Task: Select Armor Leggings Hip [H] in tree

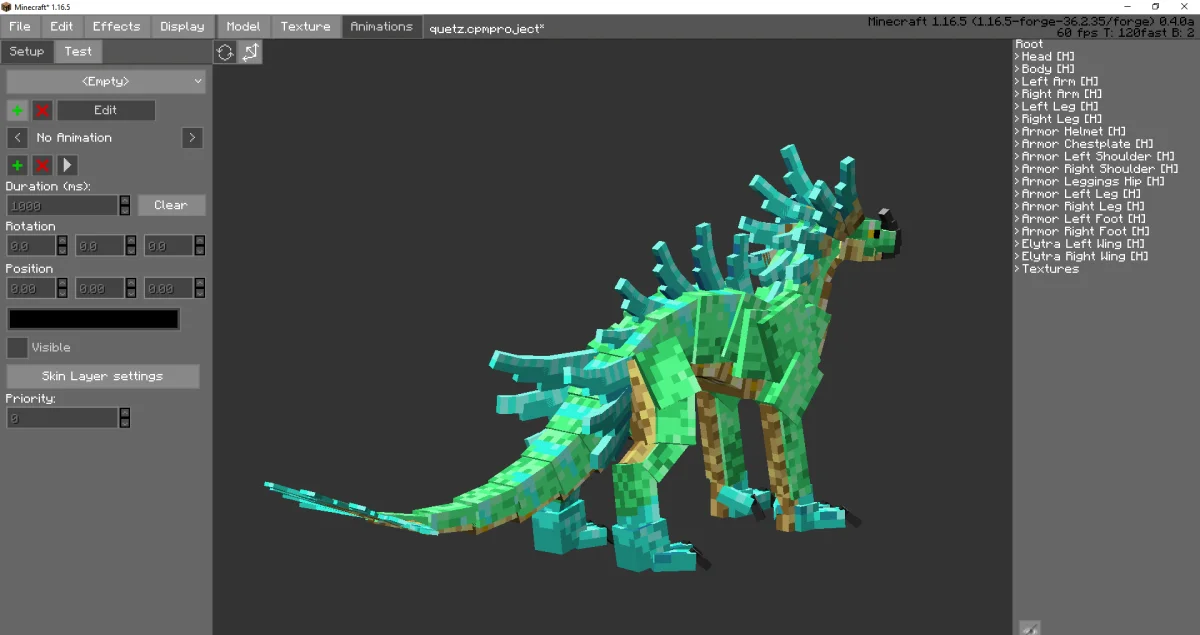Action: [x=1093, y=182]
